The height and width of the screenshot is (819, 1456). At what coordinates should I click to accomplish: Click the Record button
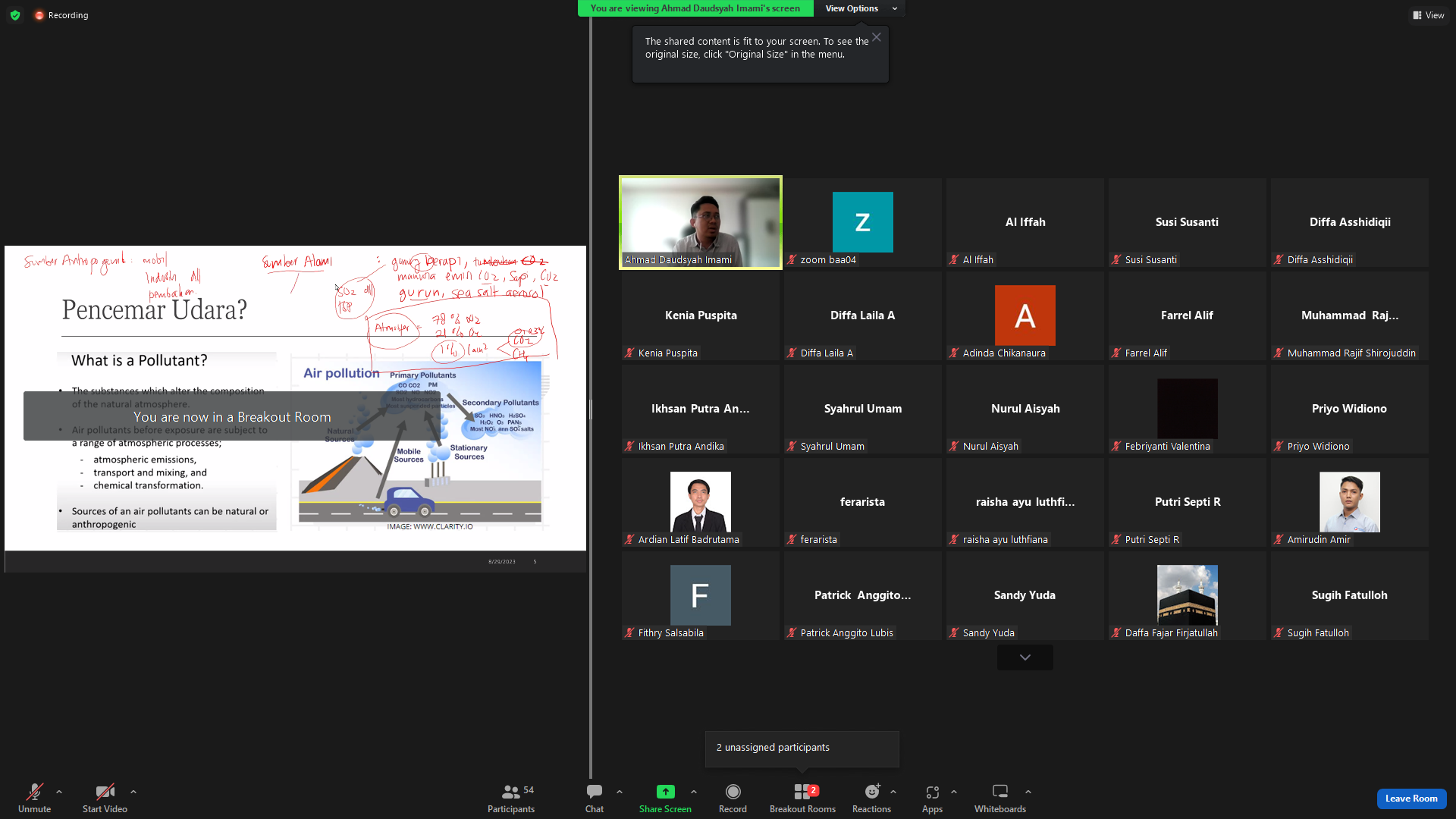point(733,798)
